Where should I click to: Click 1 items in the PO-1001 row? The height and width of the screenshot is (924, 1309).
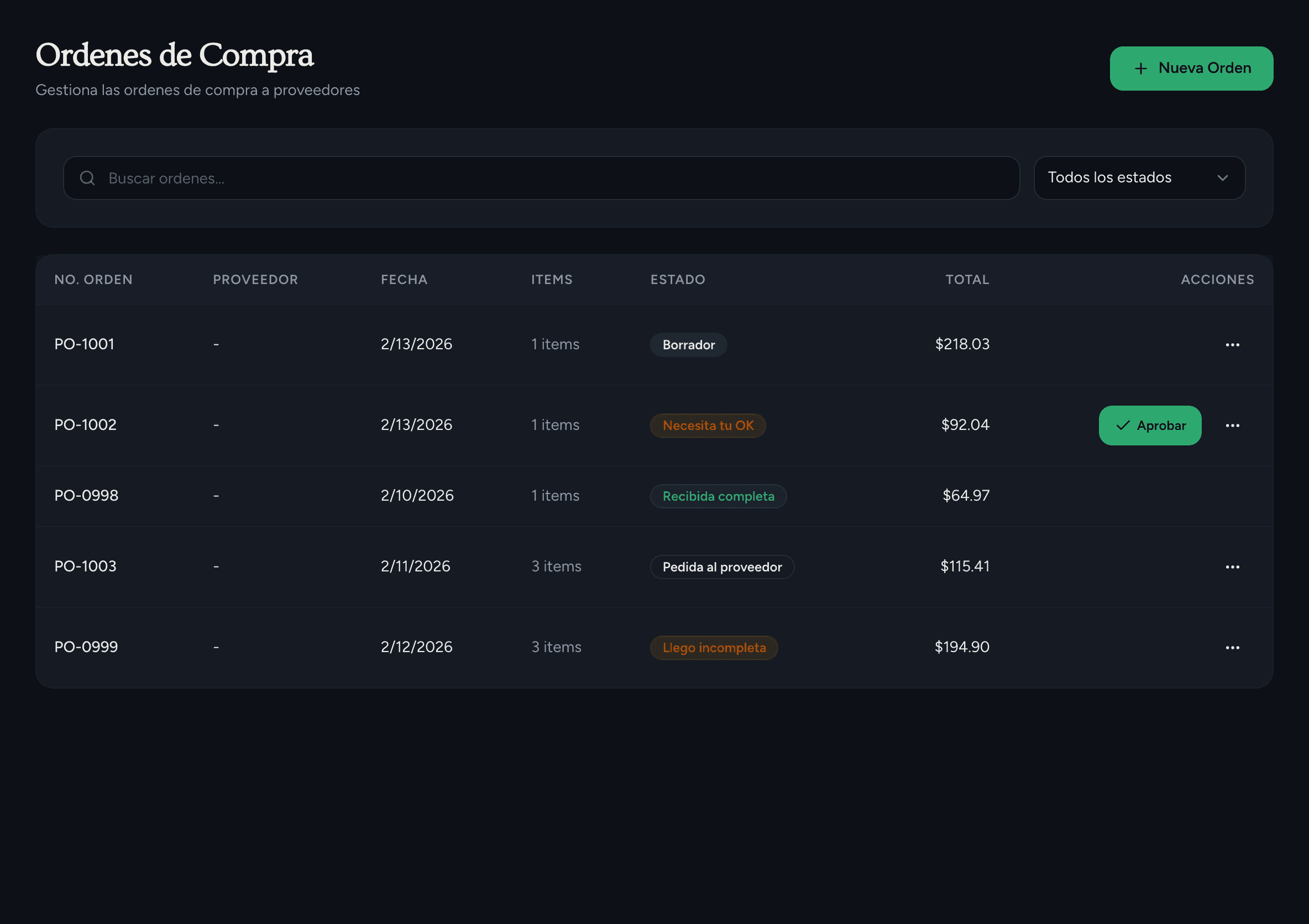point(555,344)
